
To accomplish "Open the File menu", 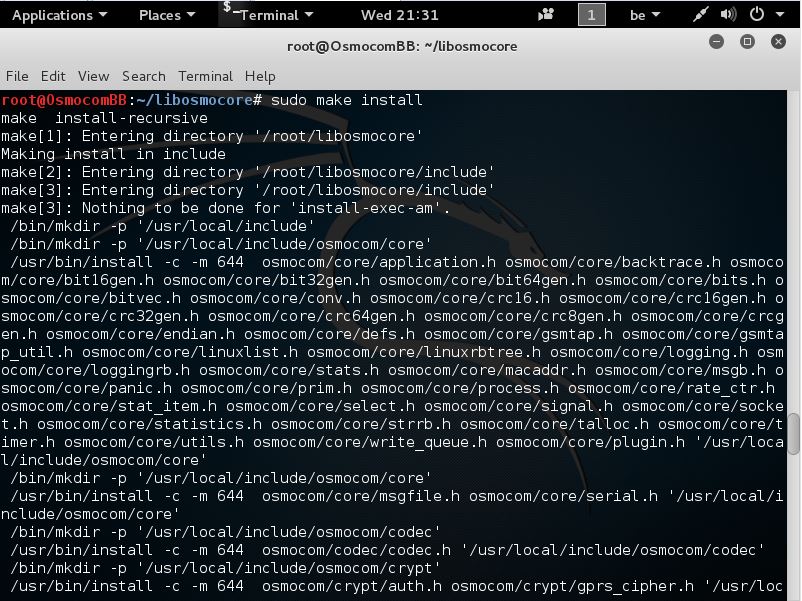I will pyautogui.click(x=17, y=76).
